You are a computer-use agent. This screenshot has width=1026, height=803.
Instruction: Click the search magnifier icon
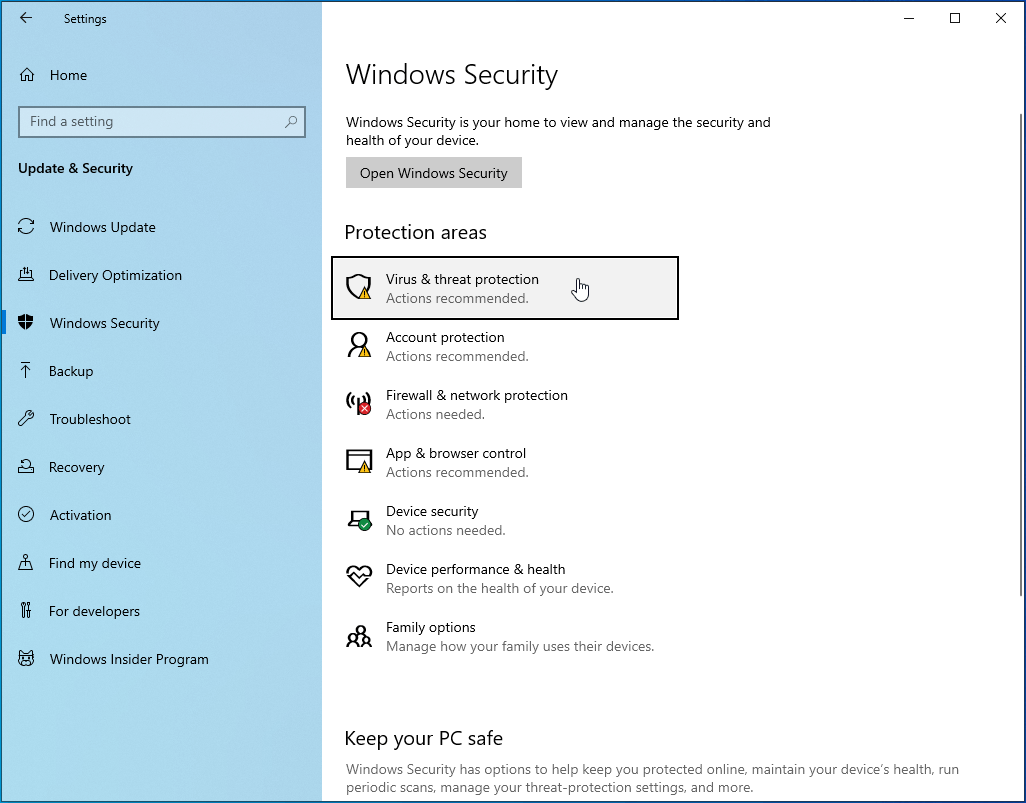point(291,122)
